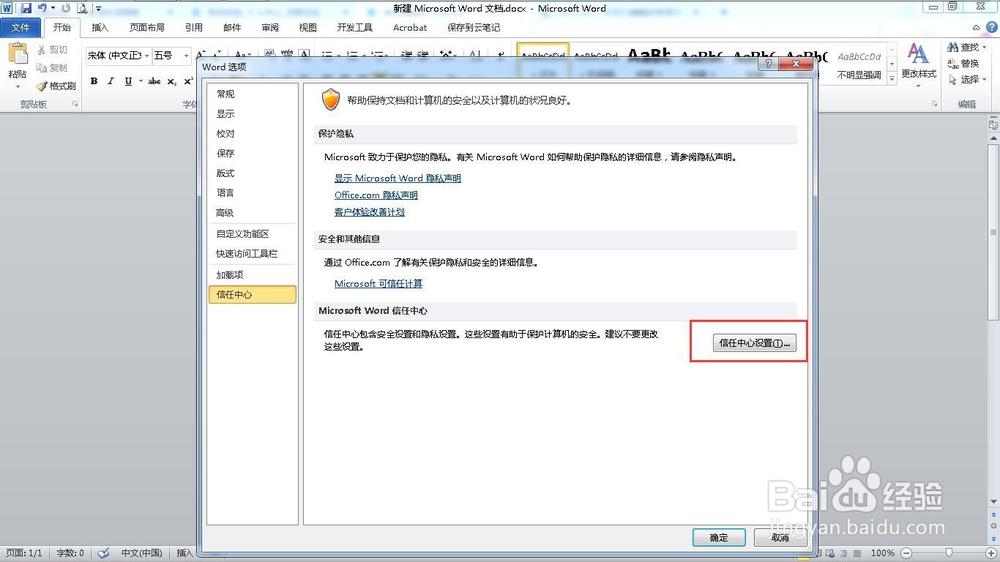Screen dimensions: 1000x562
Task: Click the 信任中心设置 button
Action: click(754, 343)
